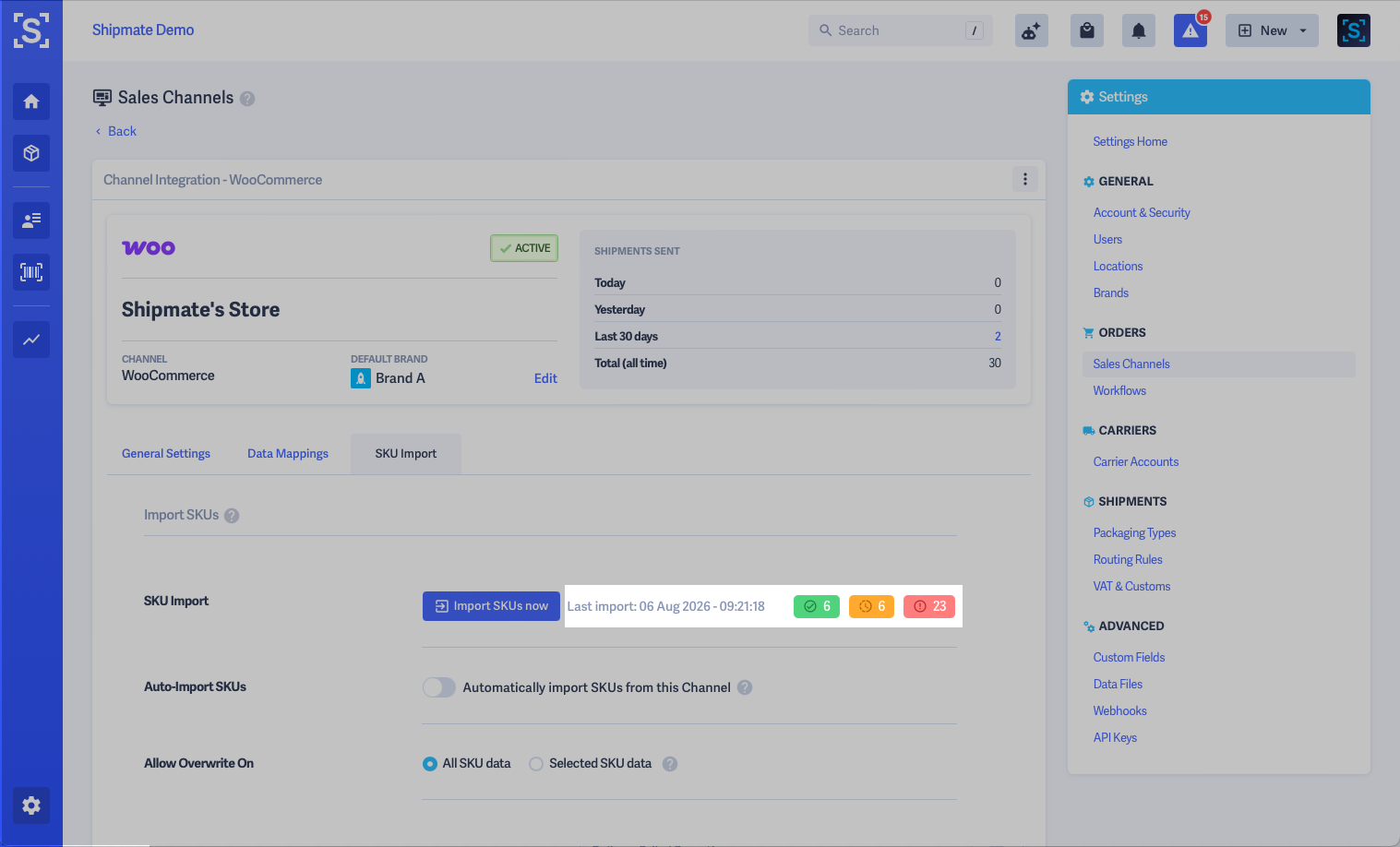Expand the New dropdown button

coord(1272,30)
